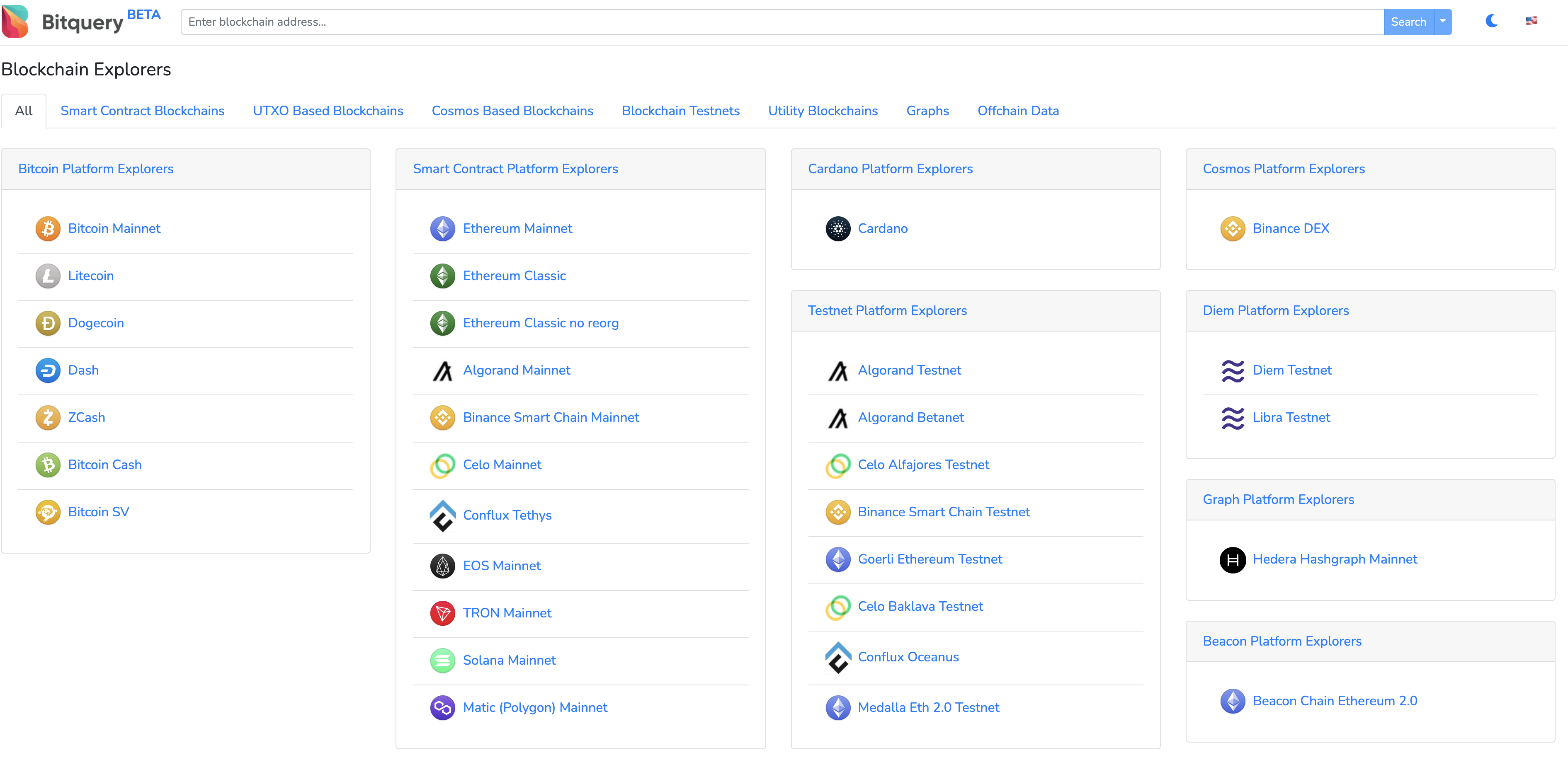Click the Bitcoin Mainnet coin icon

(48, 229)
